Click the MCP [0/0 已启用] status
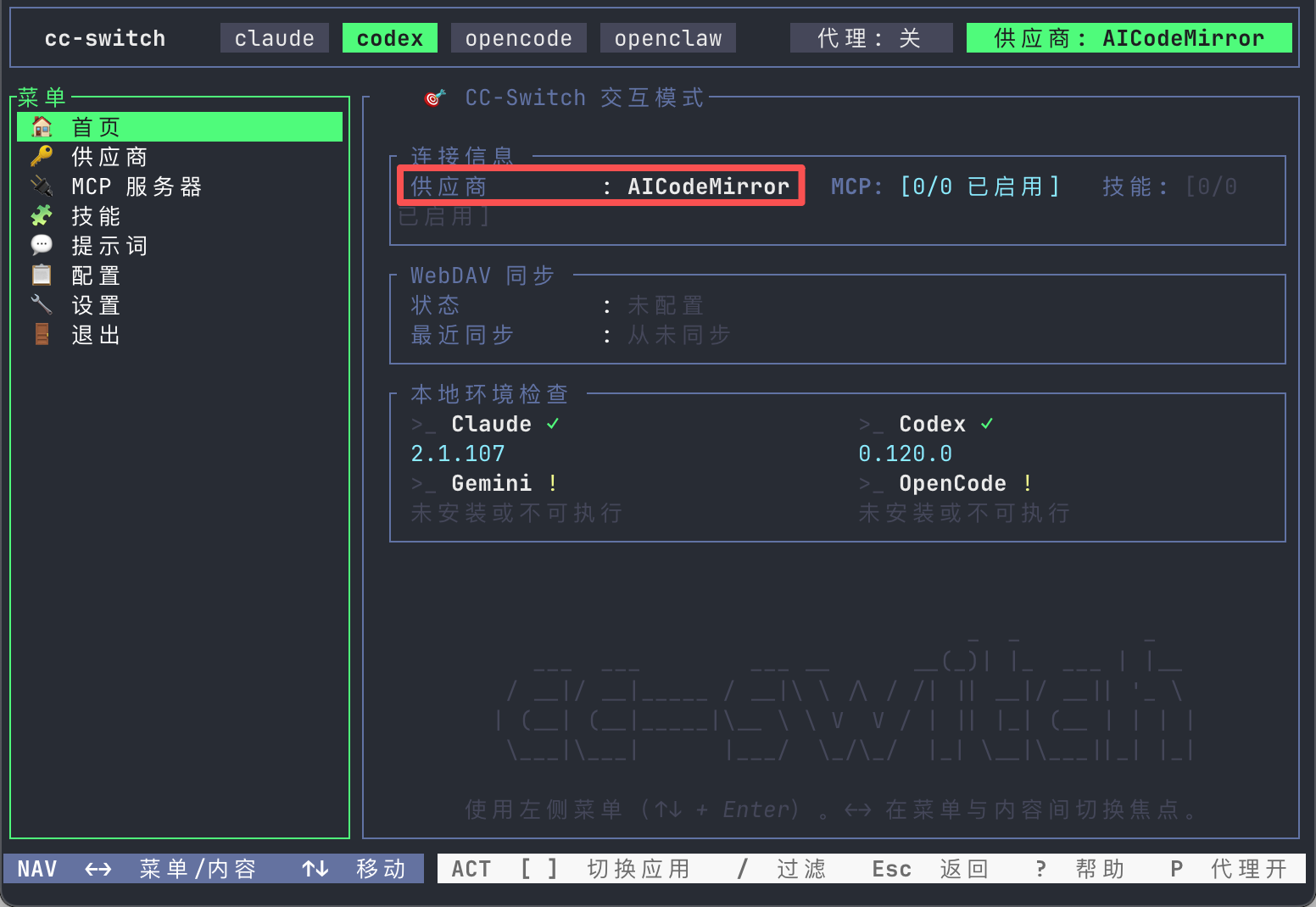Screen dimensions: 1316x907 [945, 186]
